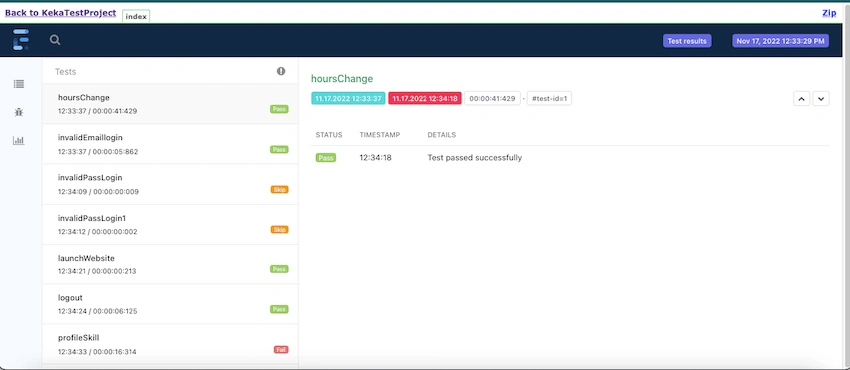
Task: Click time text 12:34:33 / 00:00:16:314
Action: [x=97, y=352]
